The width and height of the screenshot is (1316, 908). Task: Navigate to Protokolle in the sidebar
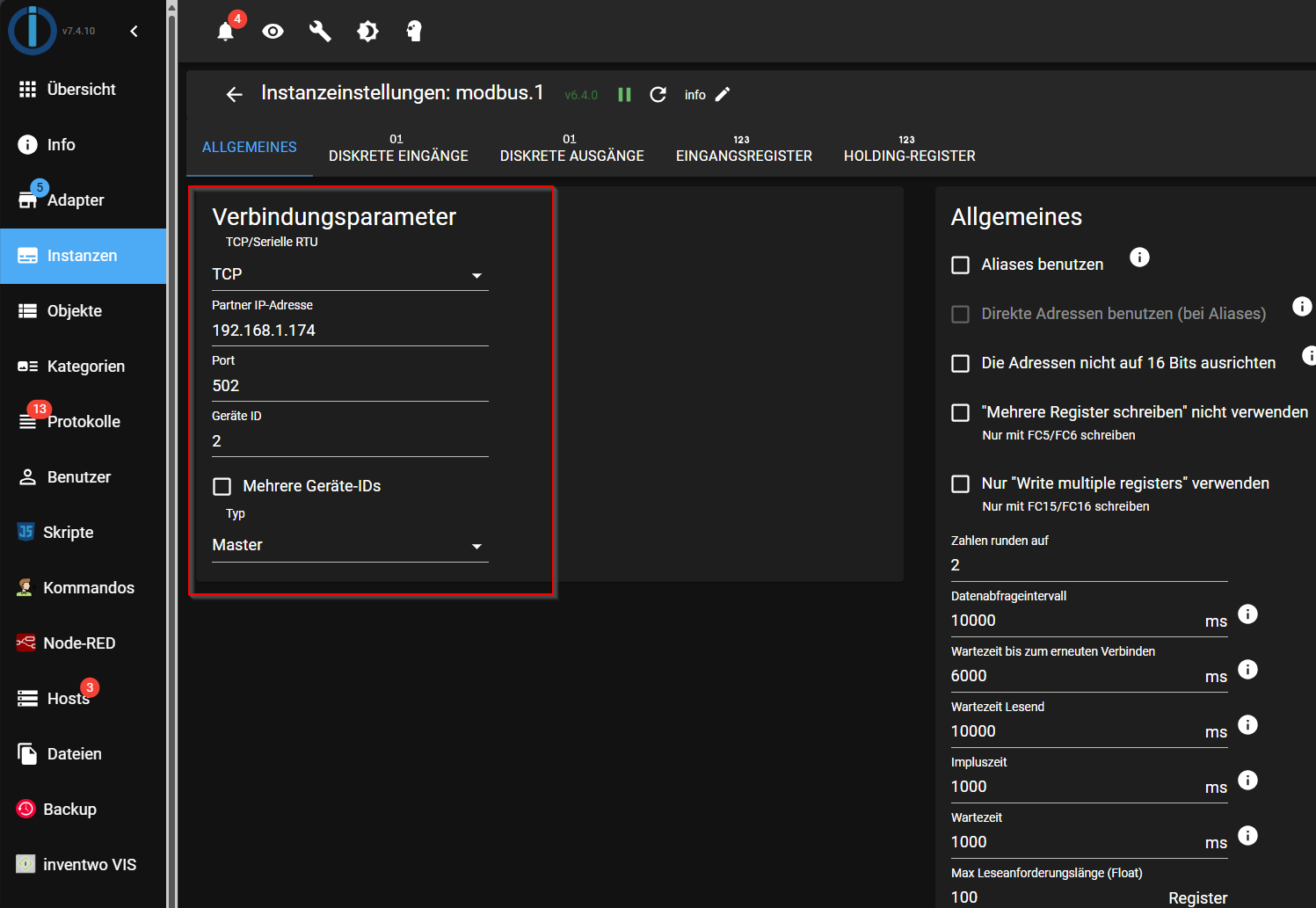84,422
